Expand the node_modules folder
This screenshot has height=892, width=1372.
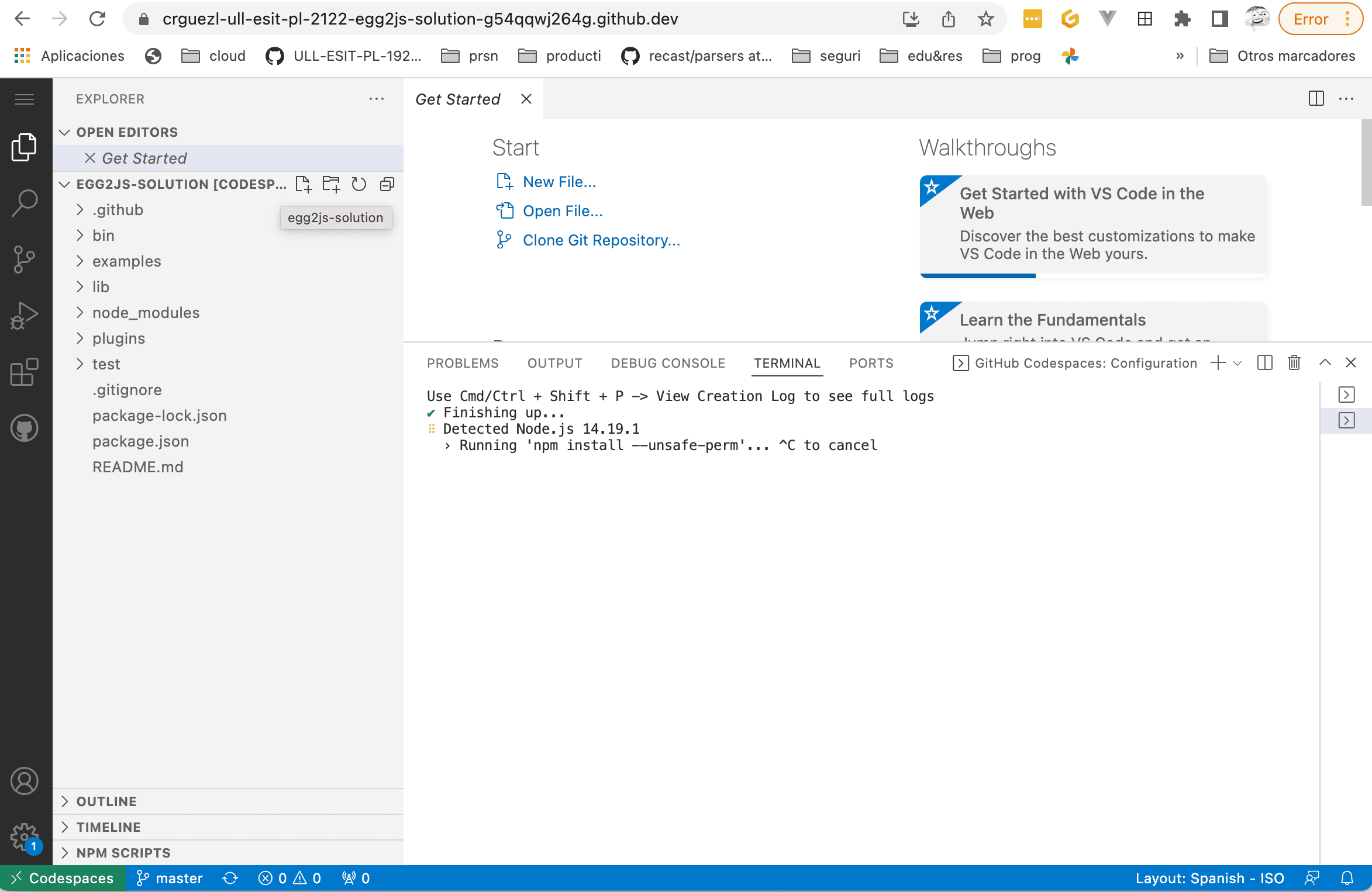[146, 313]
